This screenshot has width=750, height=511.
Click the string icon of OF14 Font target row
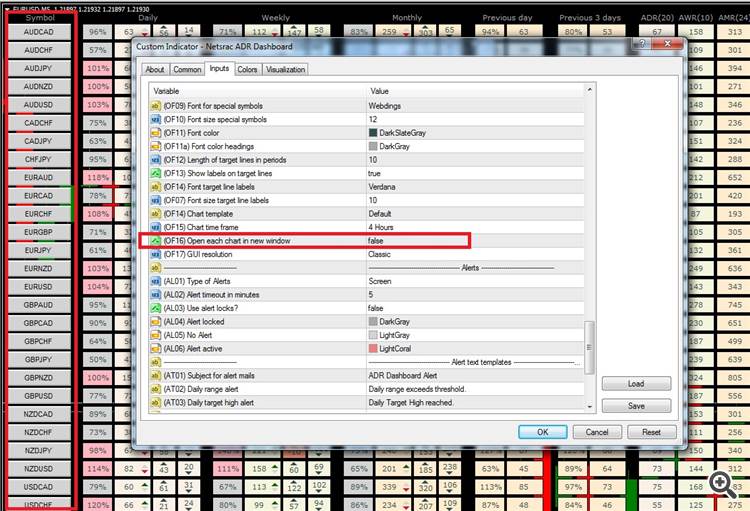pyautogui.click(x=155, y=187)
